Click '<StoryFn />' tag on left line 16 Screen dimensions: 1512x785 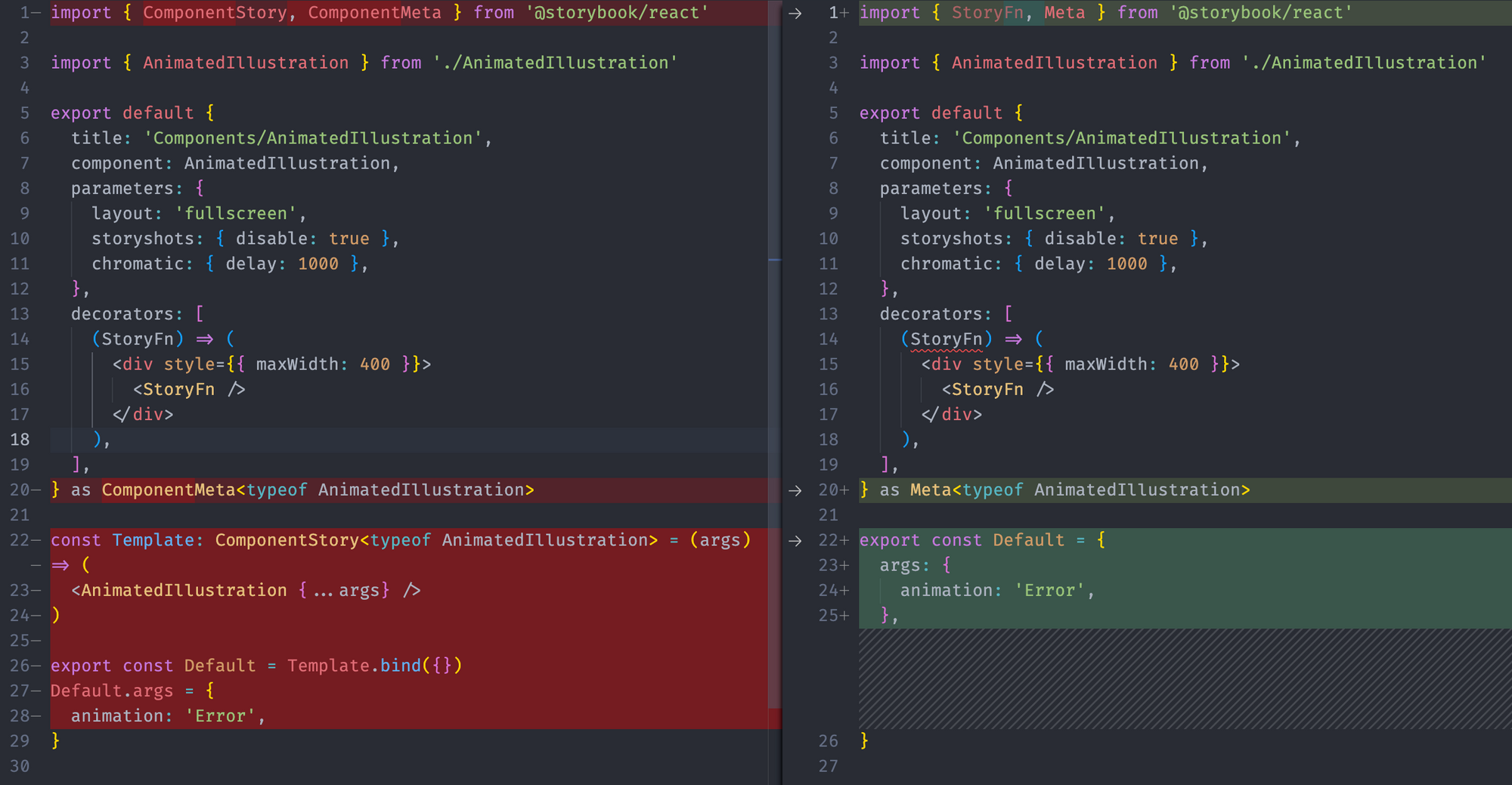(189, 390)
